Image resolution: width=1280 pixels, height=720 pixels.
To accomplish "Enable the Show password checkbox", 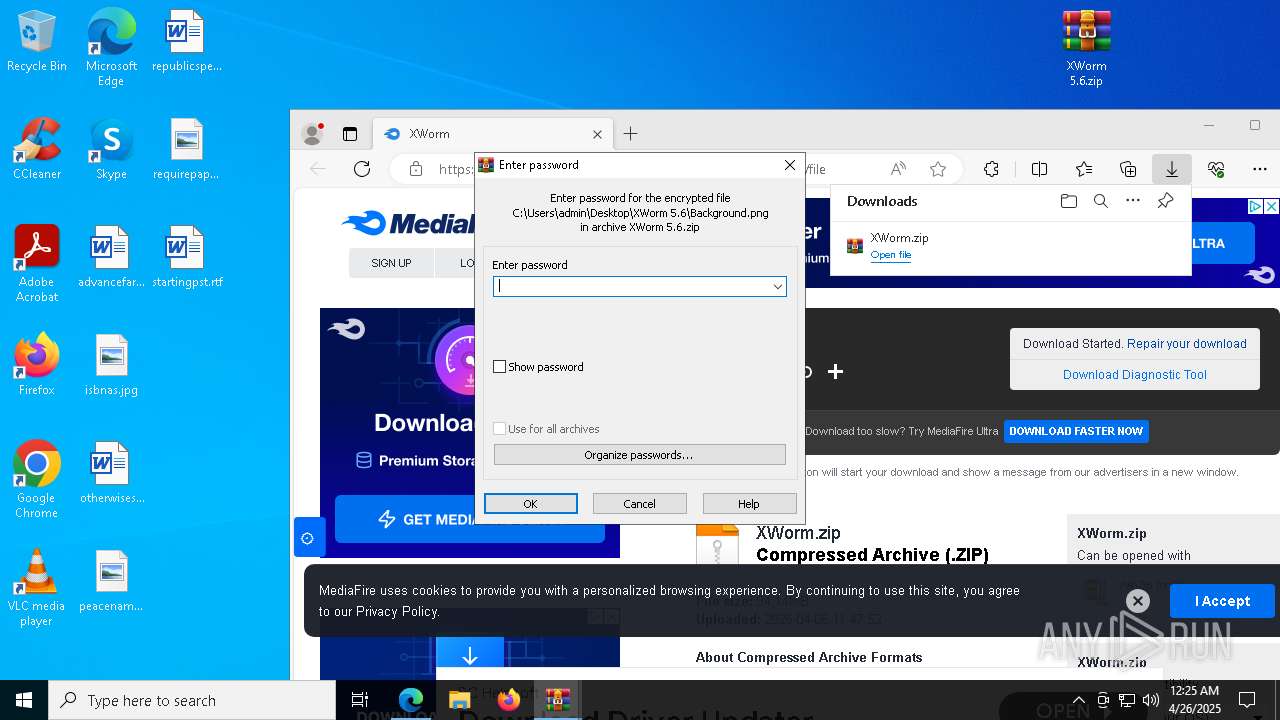I will click(x=500, y=367).
